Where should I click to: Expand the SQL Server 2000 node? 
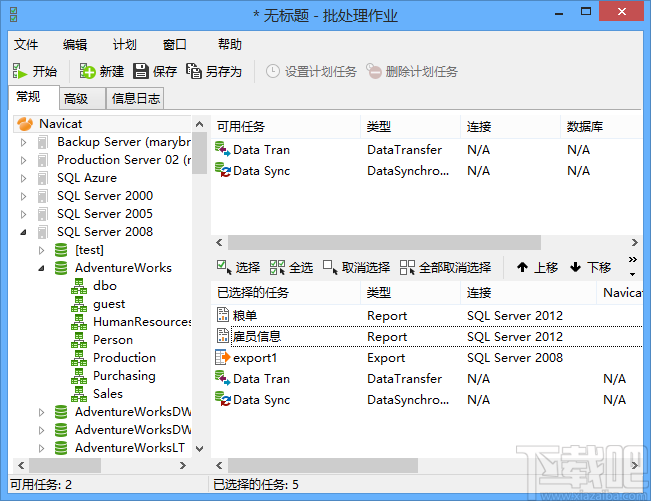pyautogui.click(x=24, y=196)
